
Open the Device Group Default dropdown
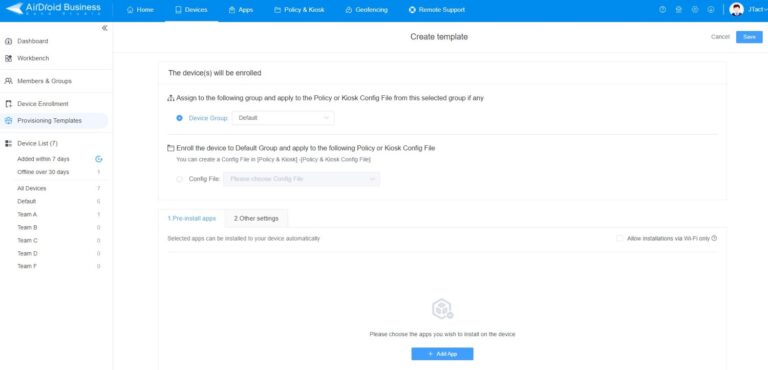[283, 118]
